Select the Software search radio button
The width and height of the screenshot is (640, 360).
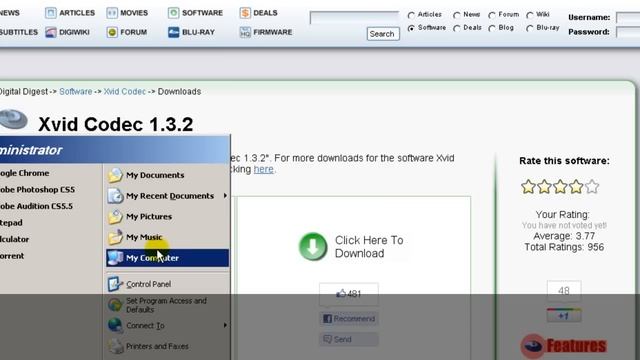tap(411, 28)
